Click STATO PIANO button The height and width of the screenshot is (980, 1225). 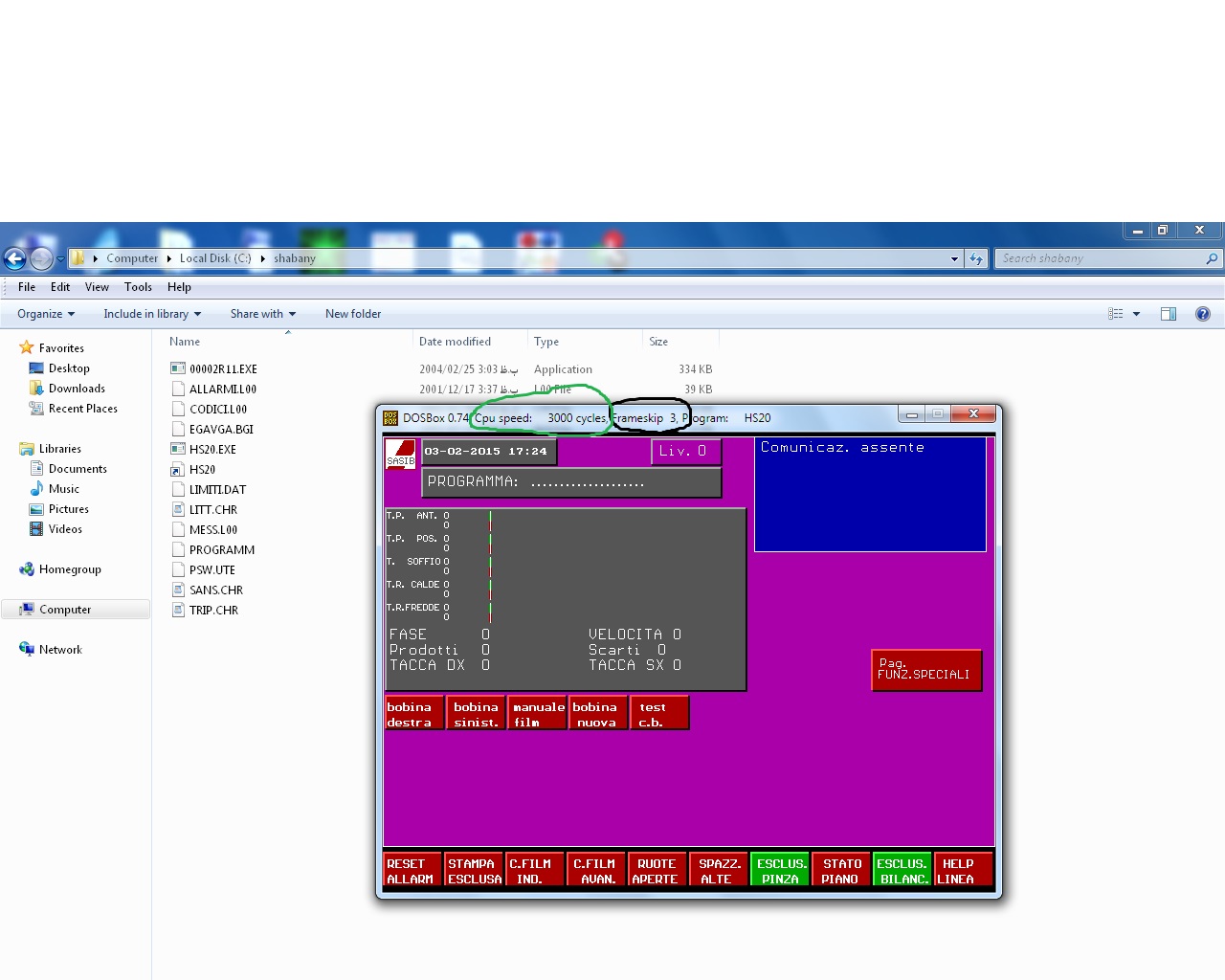[x=841, y=871]
